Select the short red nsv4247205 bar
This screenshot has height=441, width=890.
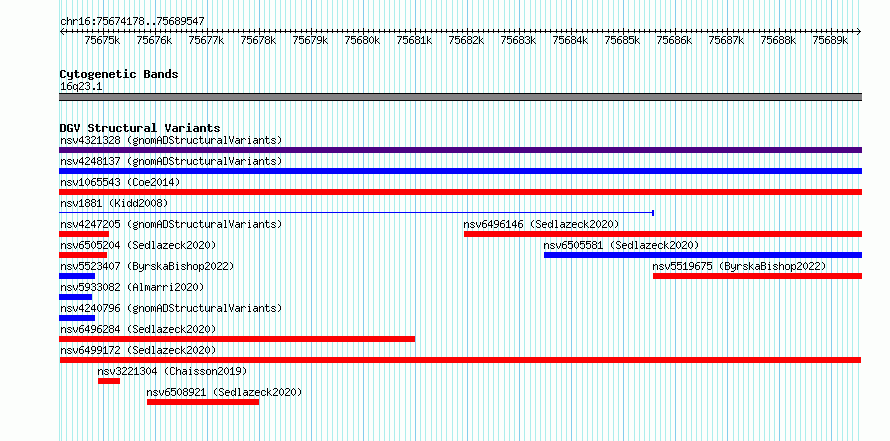84,234
